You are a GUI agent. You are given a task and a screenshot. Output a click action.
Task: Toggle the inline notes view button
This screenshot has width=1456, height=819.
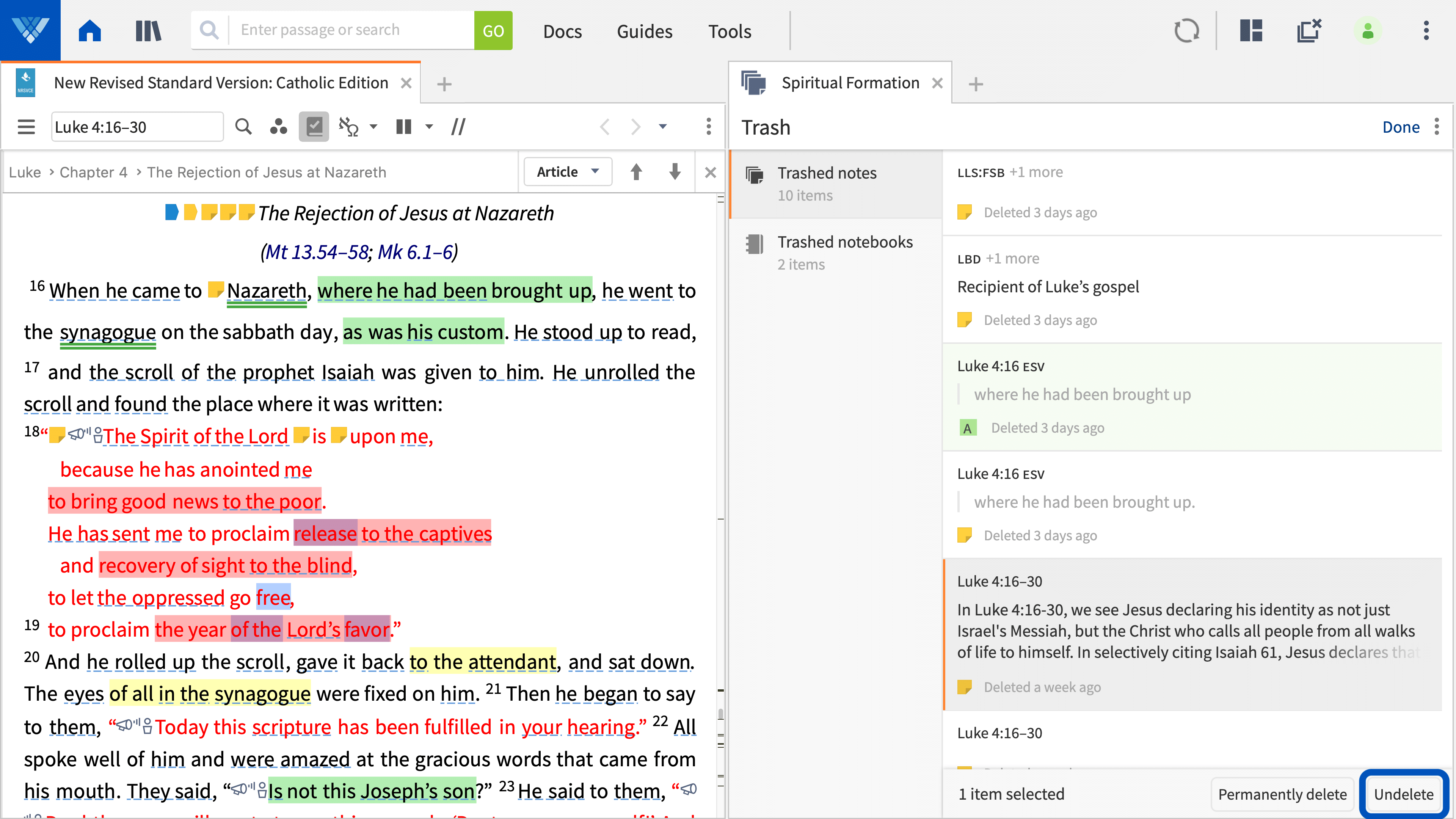click(x=314, y=127)
